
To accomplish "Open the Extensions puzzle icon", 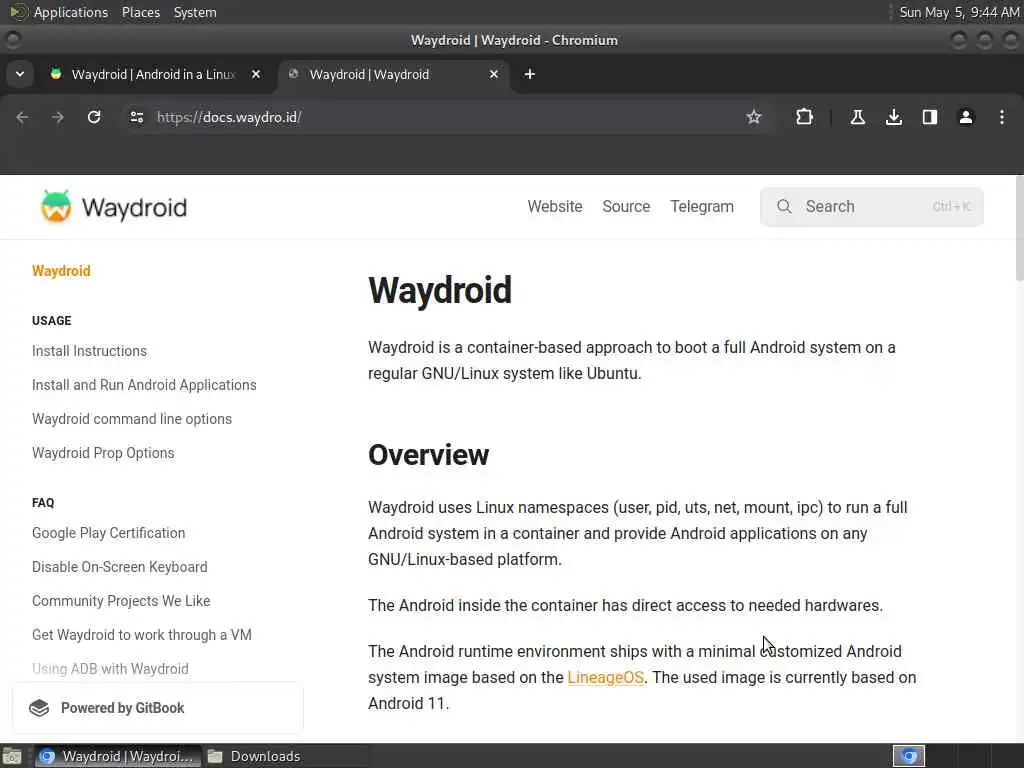I will (x=805, y=118).
